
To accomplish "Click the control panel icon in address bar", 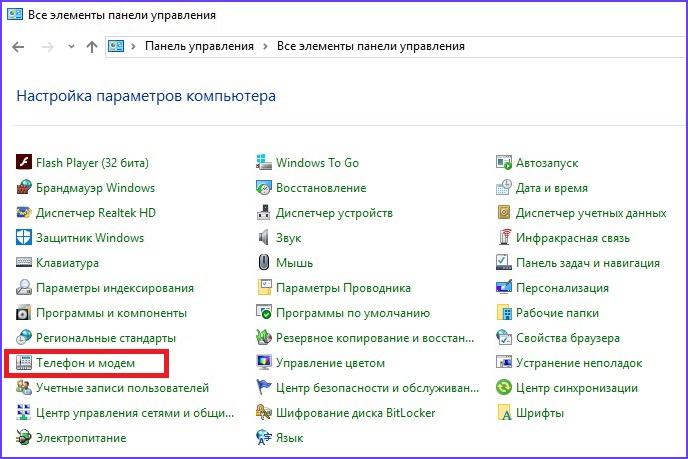I will [116, 46].
